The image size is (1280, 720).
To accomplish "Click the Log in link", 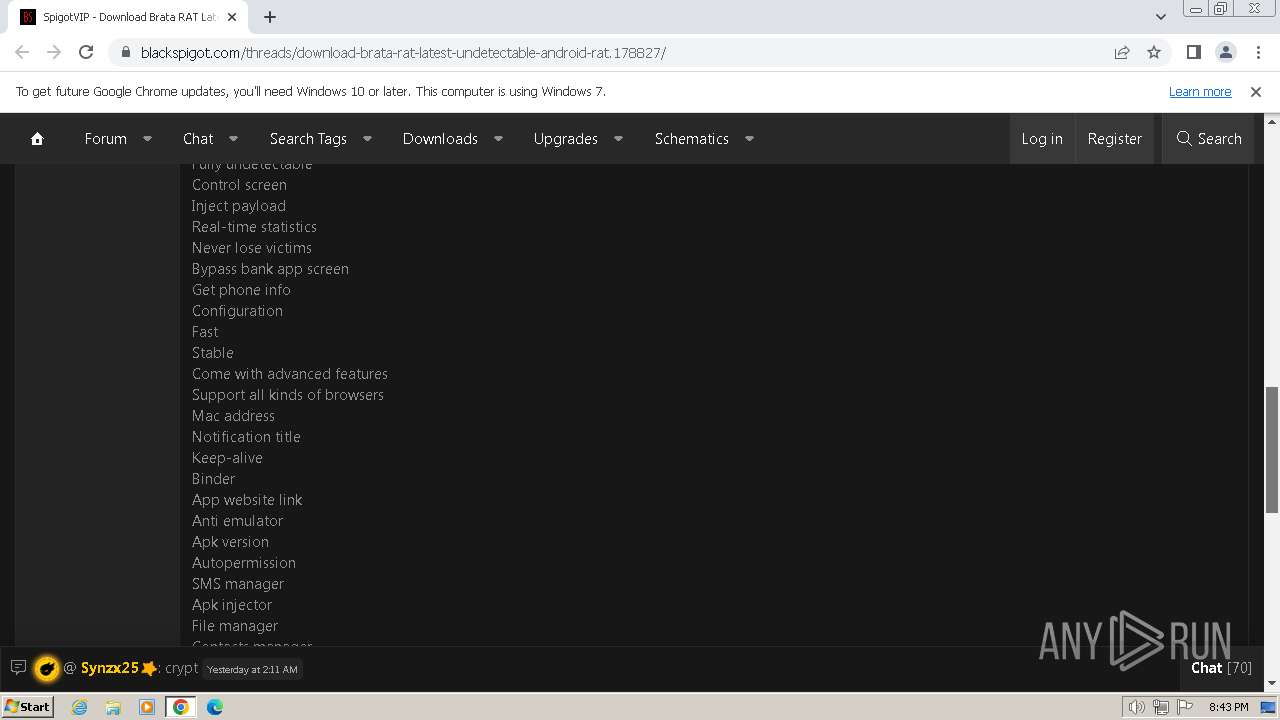I will (1042, 139).
